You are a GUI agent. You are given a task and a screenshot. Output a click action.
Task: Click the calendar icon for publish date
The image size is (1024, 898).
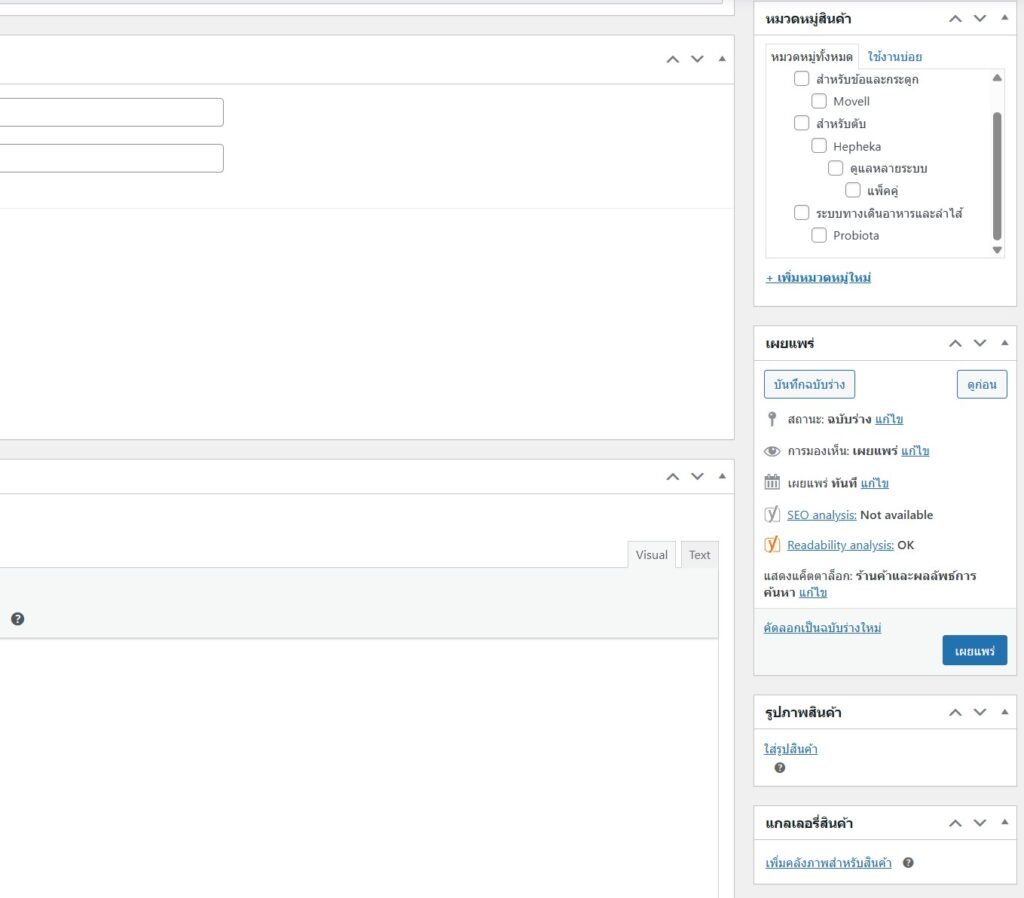[x=772, y=482]
